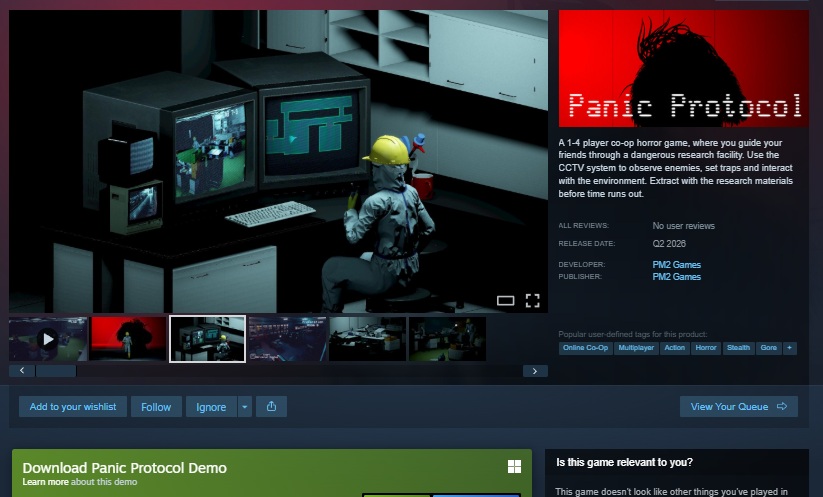
Task: Enter fullscreen view of screenshot
Action: pos(533,301)
